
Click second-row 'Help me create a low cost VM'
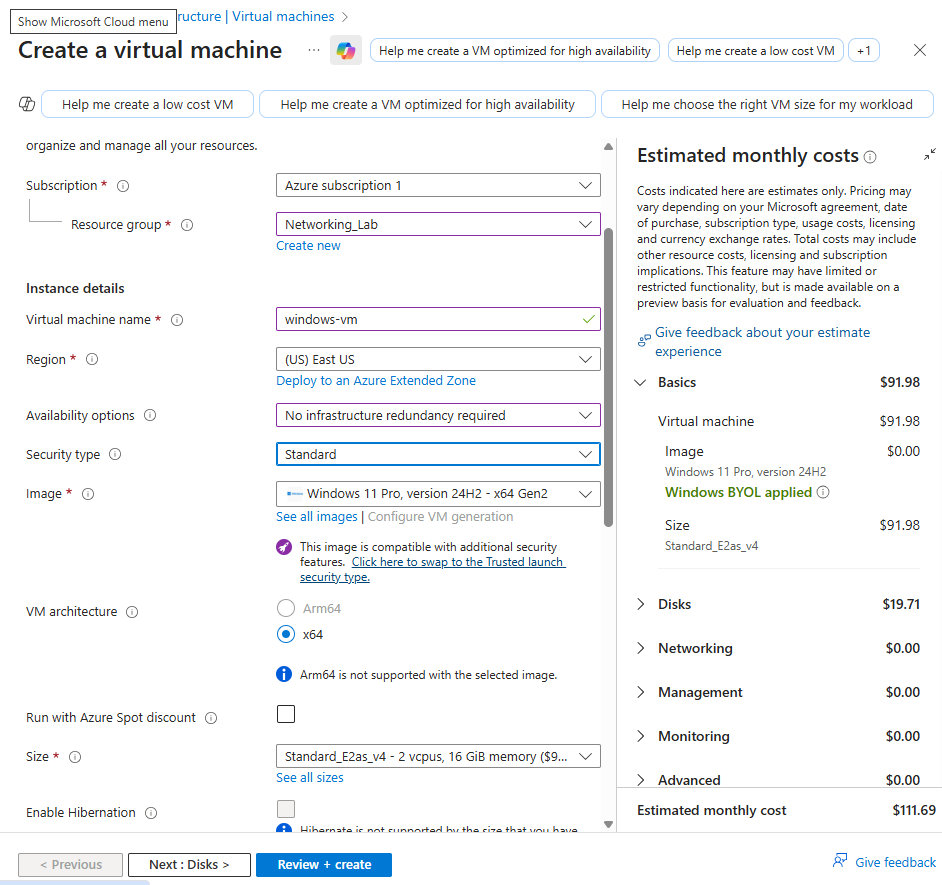147,105
